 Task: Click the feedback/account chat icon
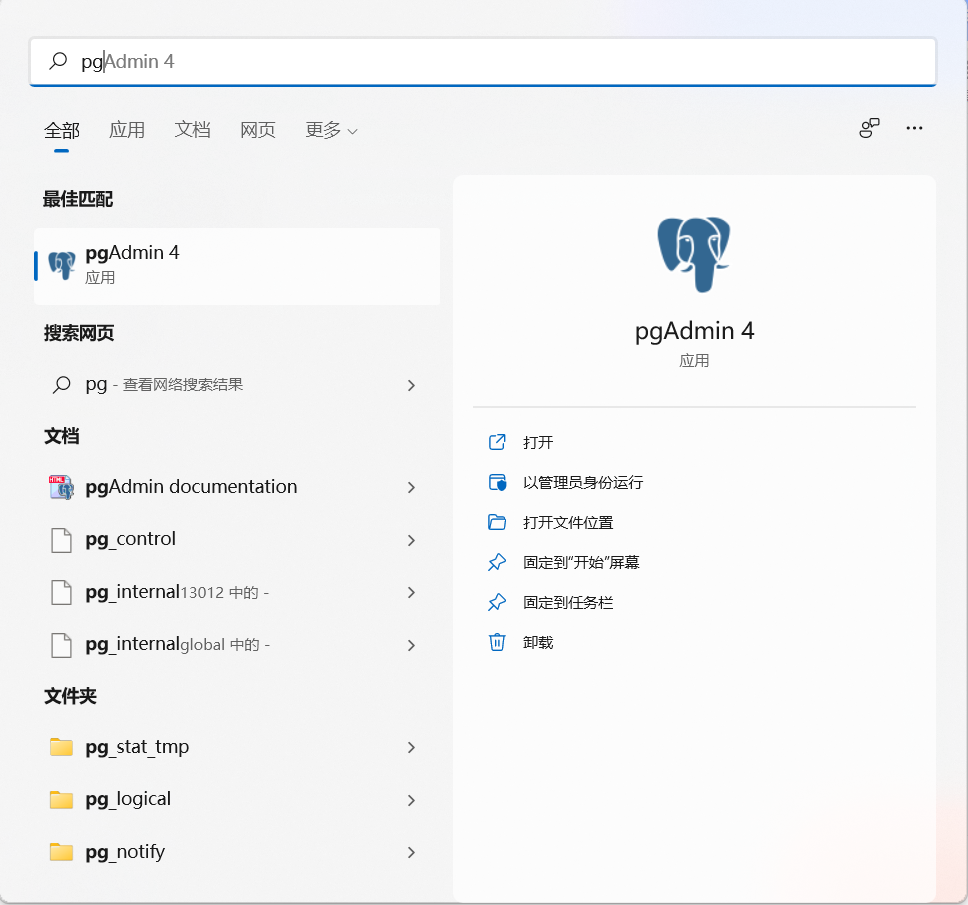pos(869,128)
